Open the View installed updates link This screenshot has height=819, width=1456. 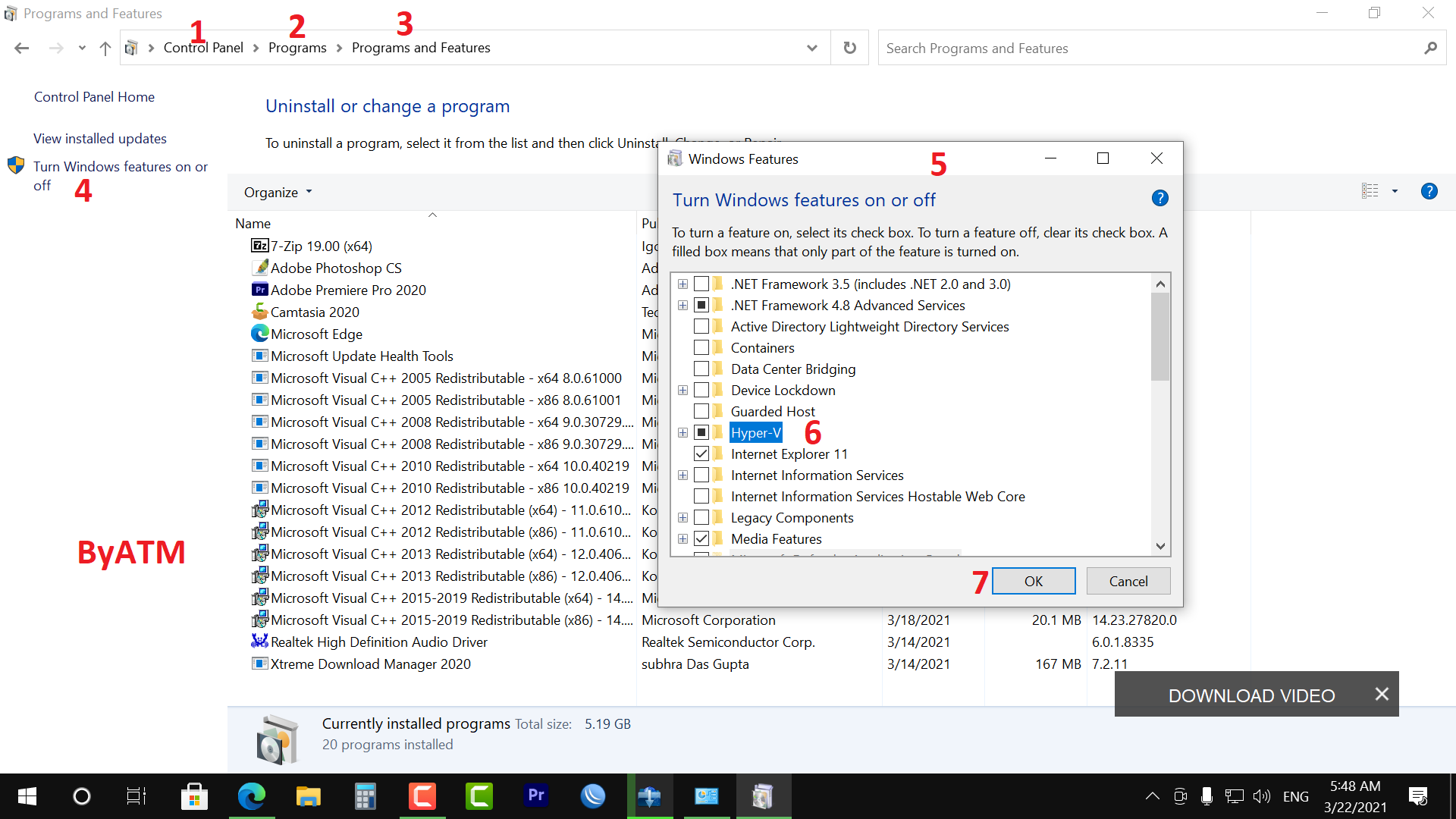(x=100, y=139)
